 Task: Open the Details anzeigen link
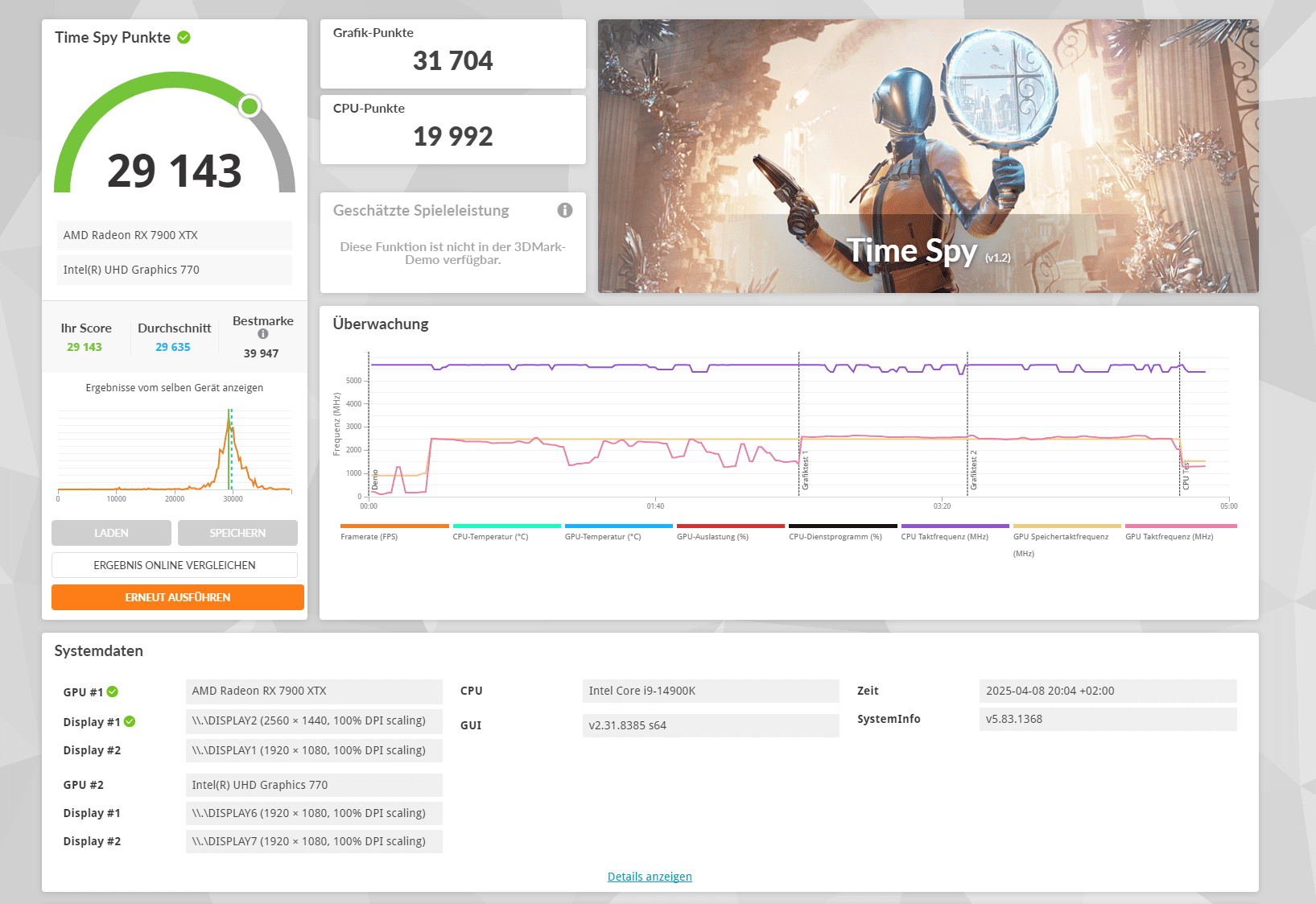650,877
